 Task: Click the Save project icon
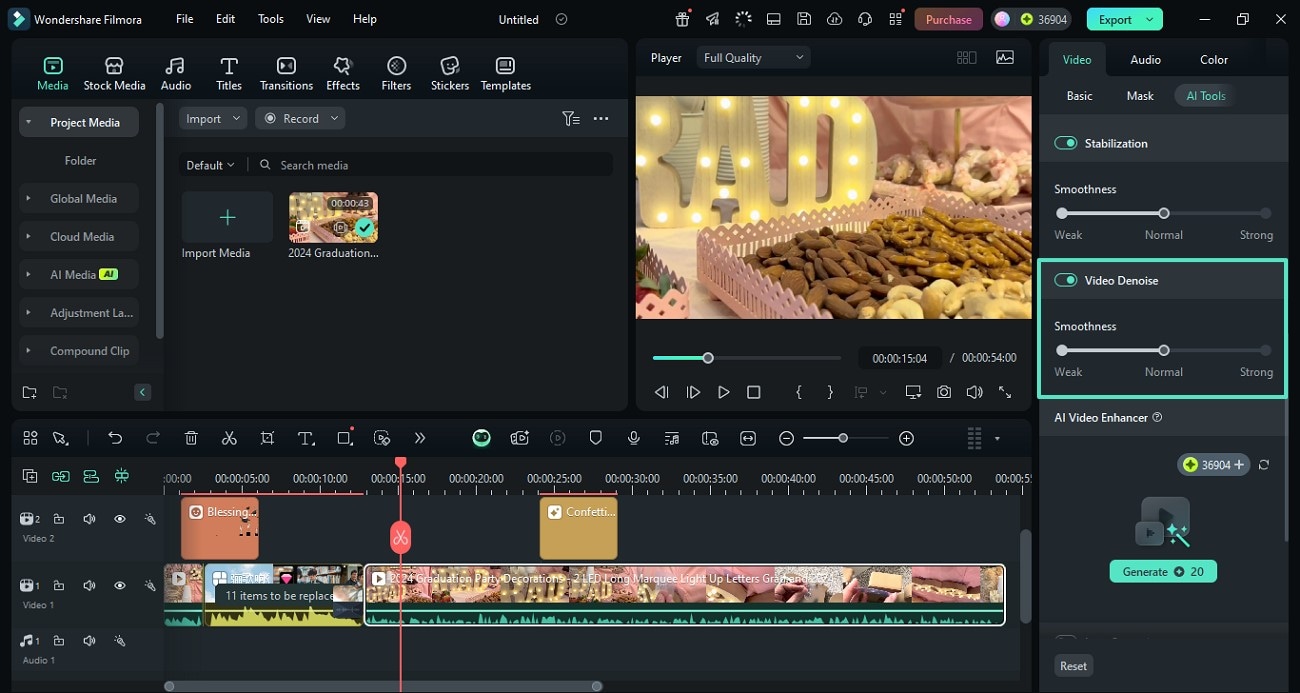coord(804,19)
